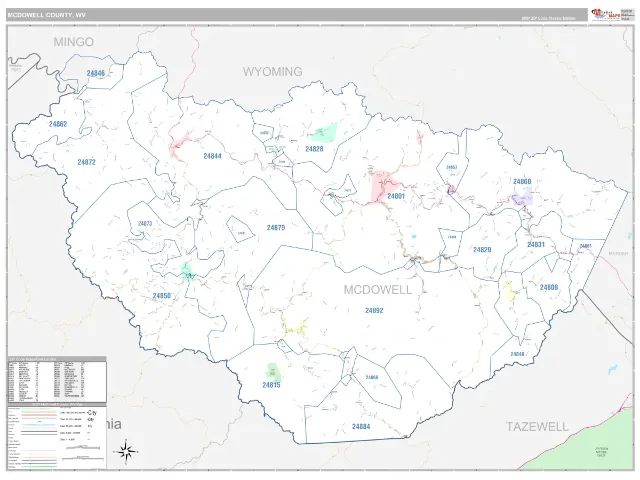The image size is (640, 480).
Task: Select ZIP code 24844 label
Action: click(212, 156)
